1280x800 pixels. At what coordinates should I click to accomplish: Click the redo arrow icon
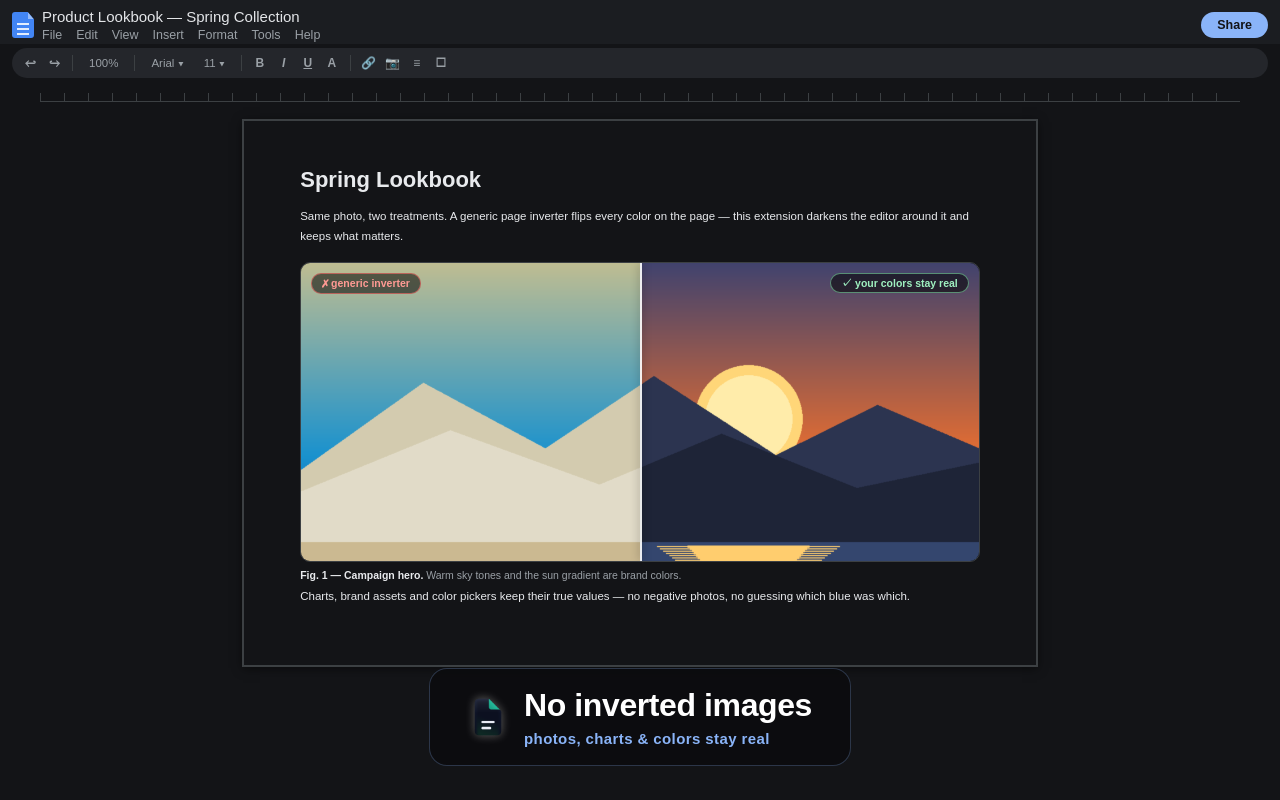click(x=55, y=63)
